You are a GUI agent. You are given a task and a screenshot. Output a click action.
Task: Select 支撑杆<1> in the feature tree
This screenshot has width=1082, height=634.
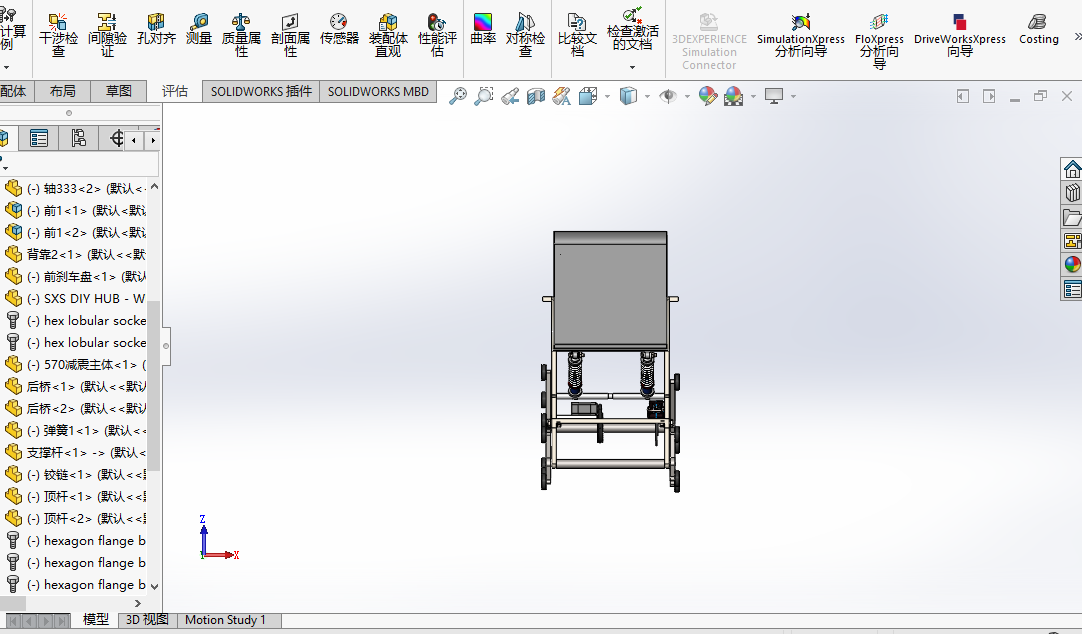[75, 453]
